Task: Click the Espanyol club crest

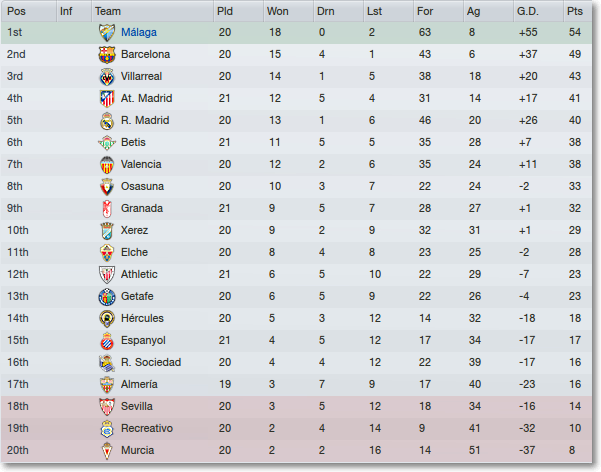Action: point(106,340)
